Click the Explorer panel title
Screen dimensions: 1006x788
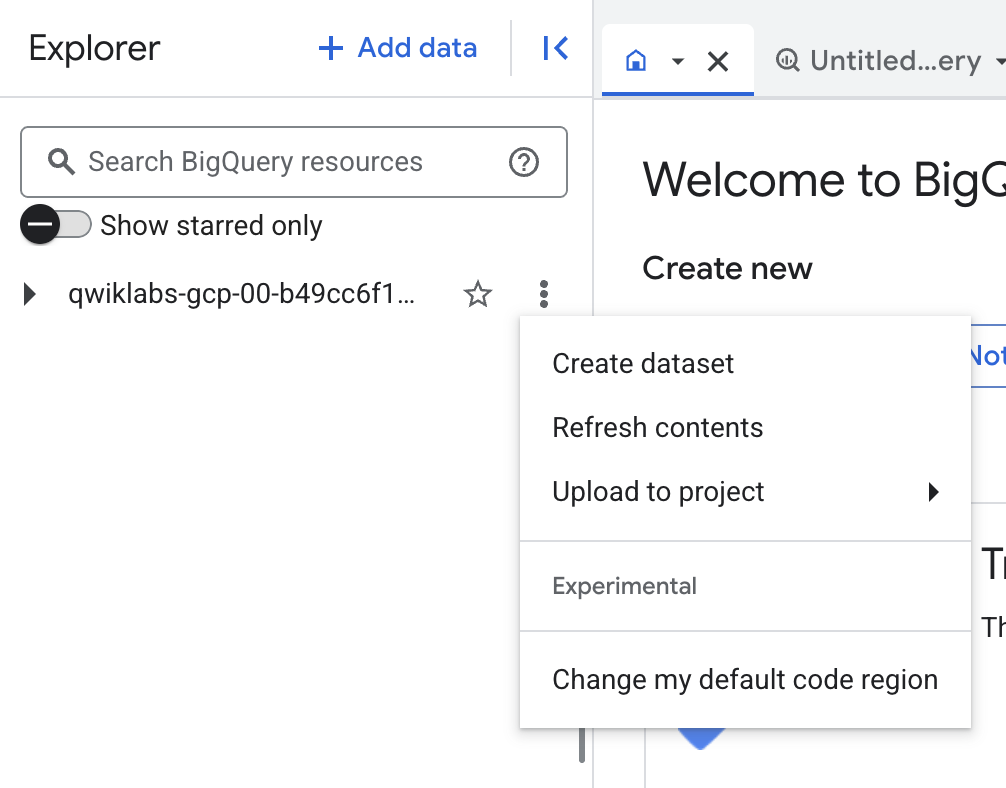pos(94,48)
